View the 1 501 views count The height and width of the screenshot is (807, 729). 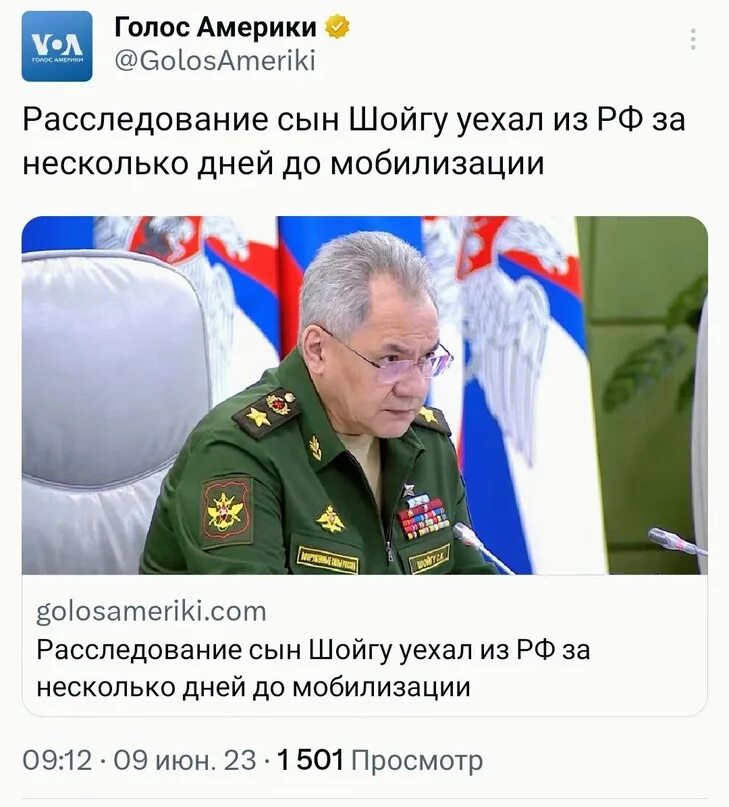pos(310,760)
